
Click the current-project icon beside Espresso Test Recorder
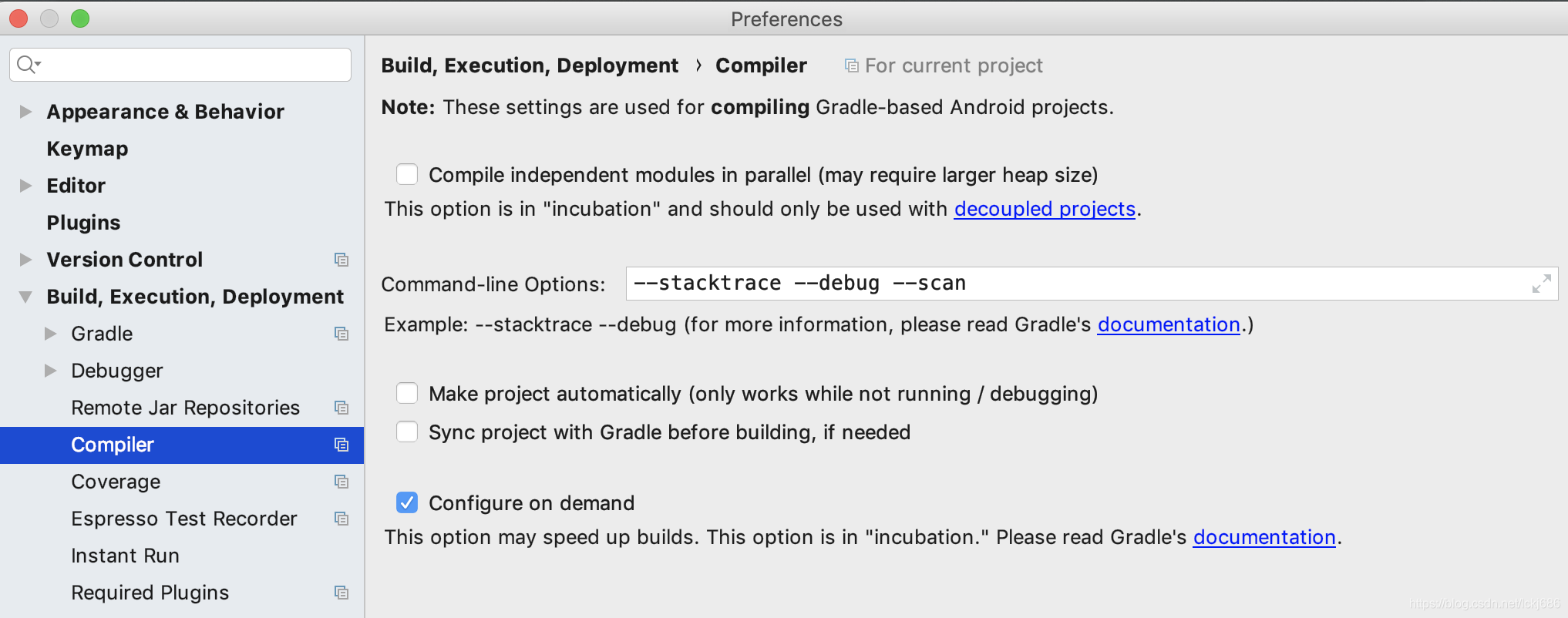point(342,519)
